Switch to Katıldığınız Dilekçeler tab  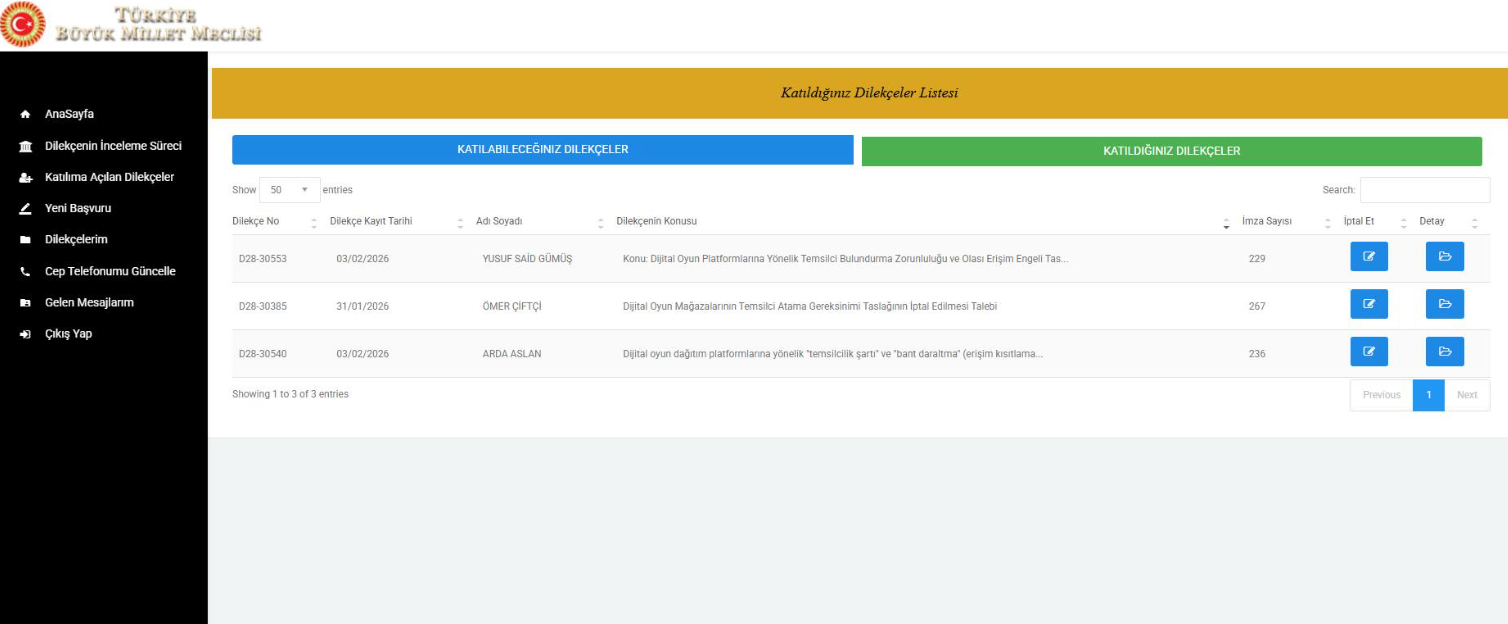pos(1172,151)
